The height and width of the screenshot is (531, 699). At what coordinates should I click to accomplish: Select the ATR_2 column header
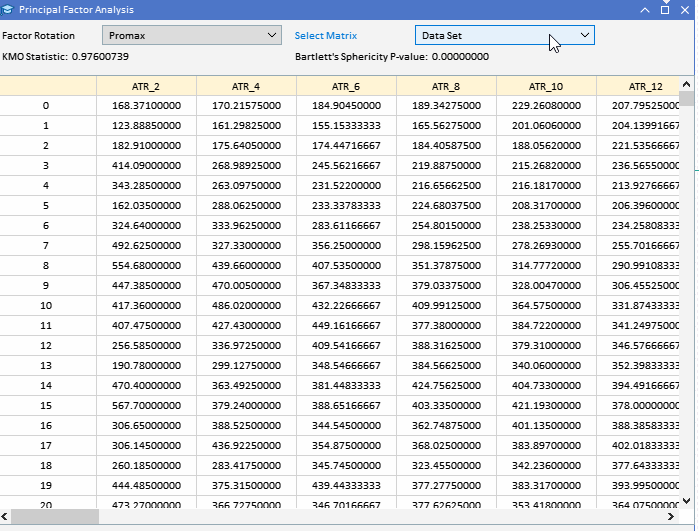point(146,86)
